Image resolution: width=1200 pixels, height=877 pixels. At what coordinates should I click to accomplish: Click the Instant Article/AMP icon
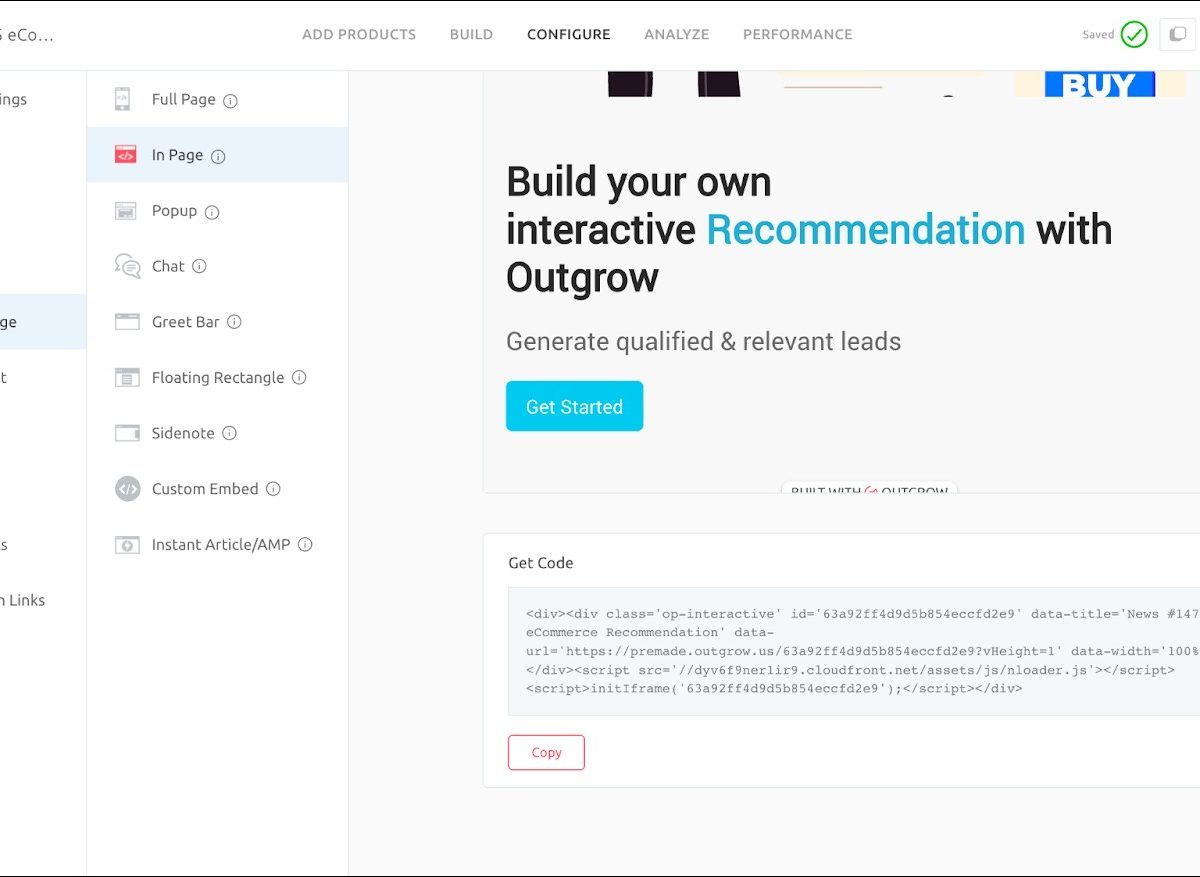pos(127,545)
